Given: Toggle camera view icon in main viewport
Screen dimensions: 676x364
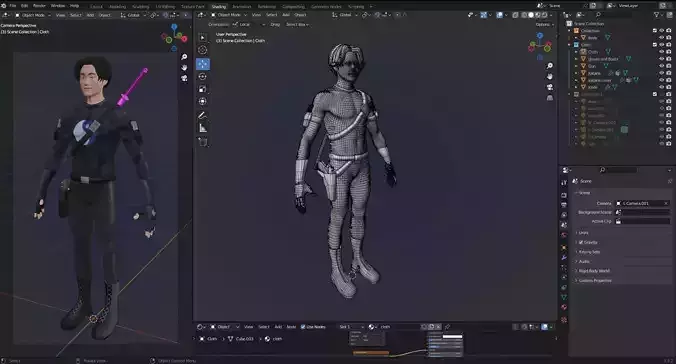Looking at the screenshot, I should tap(550, 87).
